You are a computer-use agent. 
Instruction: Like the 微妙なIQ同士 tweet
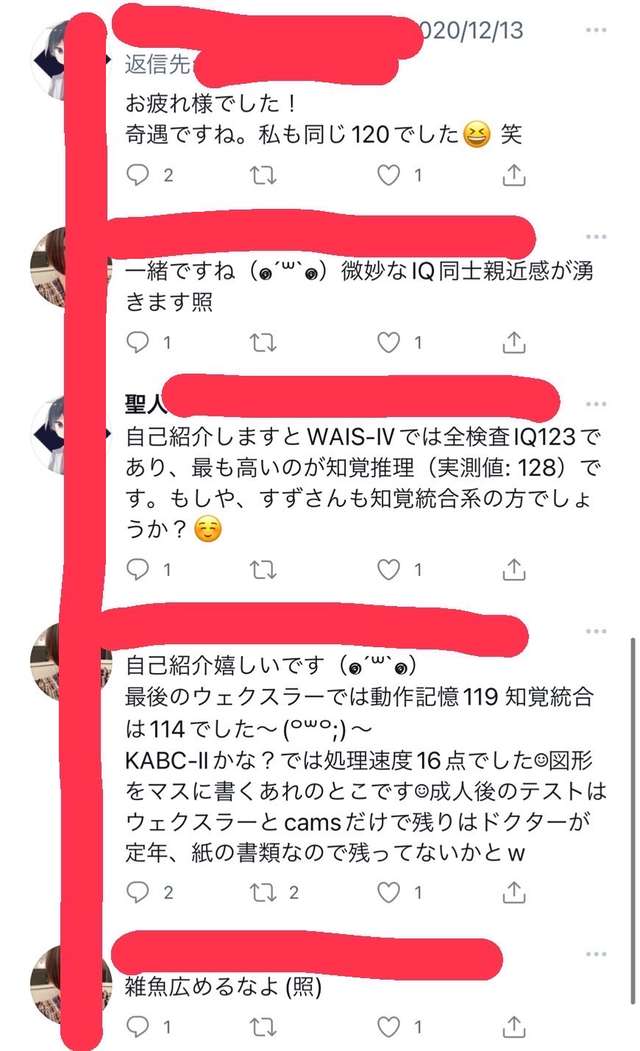389,343
